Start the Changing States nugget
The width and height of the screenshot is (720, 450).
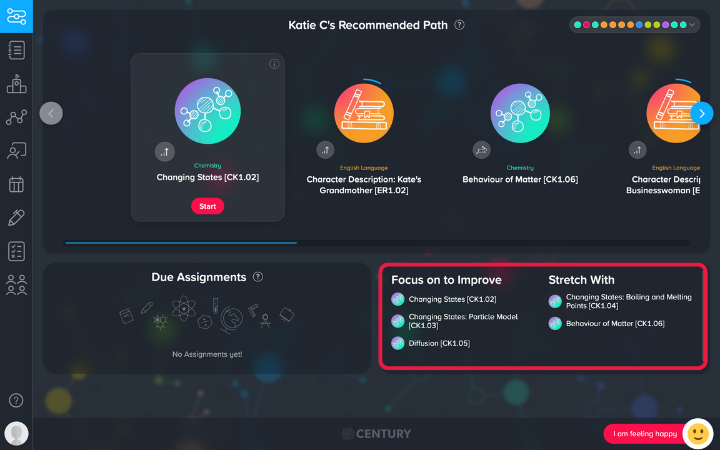point(208,206)
